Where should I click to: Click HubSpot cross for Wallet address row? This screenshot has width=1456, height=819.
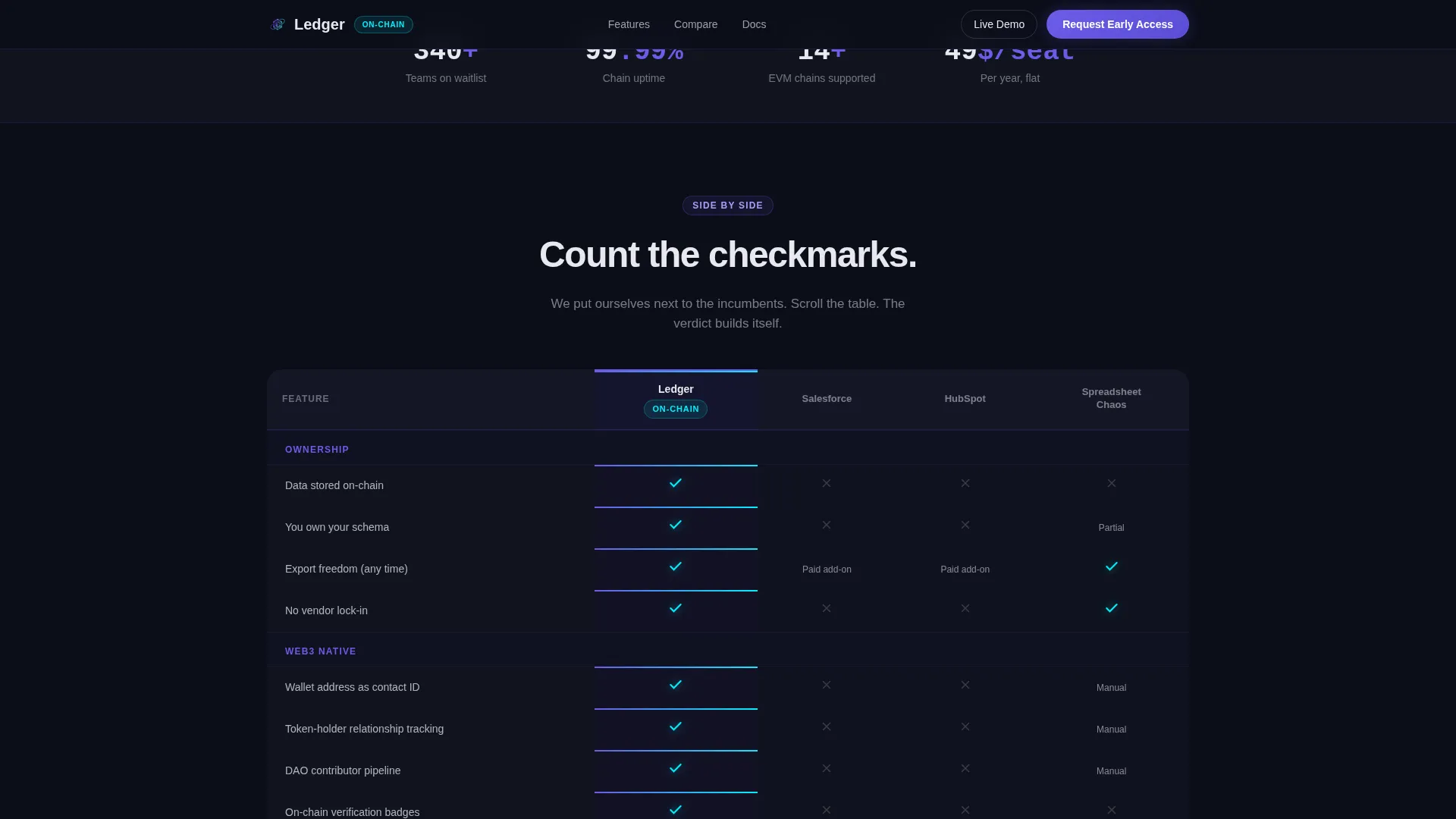tap(965, 685)
